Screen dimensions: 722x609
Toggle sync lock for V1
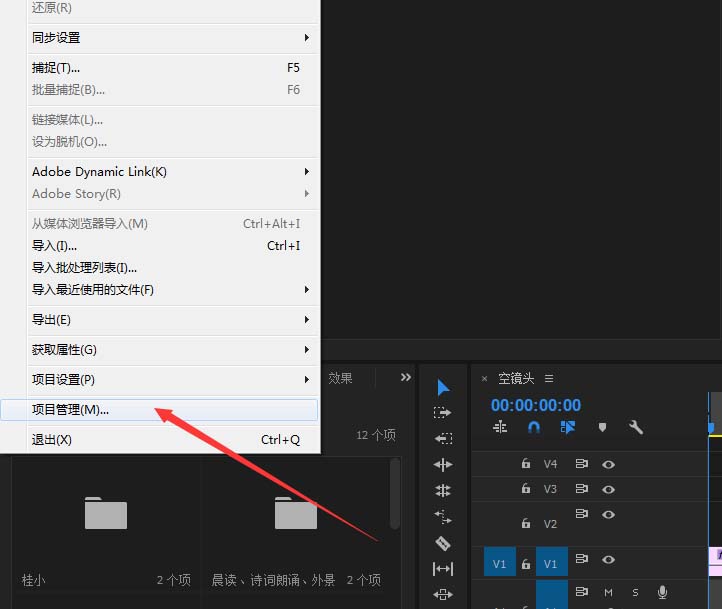(x=582, y=558)
